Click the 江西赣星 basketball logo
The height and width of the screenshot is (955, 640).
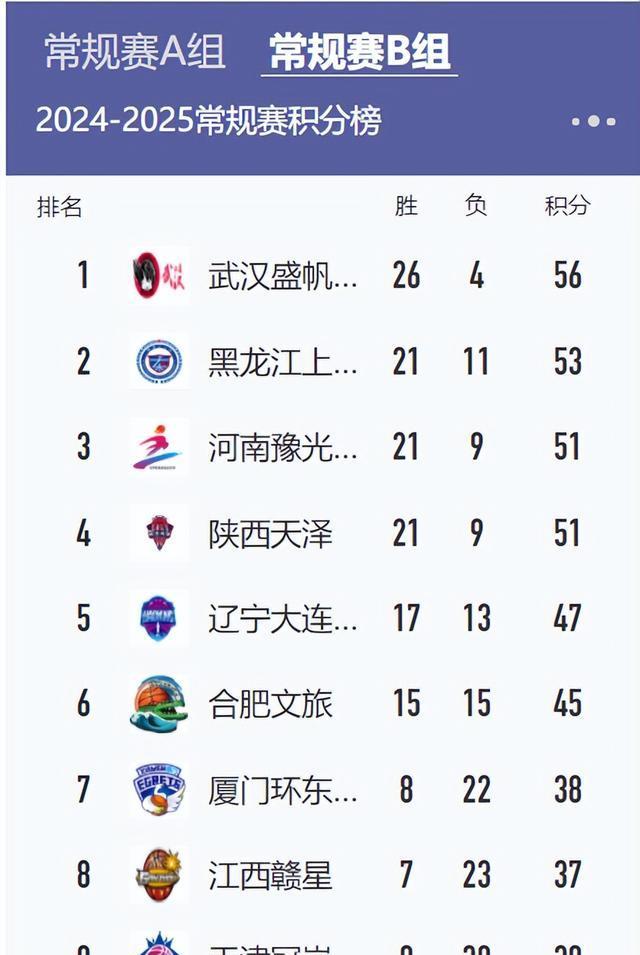click(x=159, y=875)
